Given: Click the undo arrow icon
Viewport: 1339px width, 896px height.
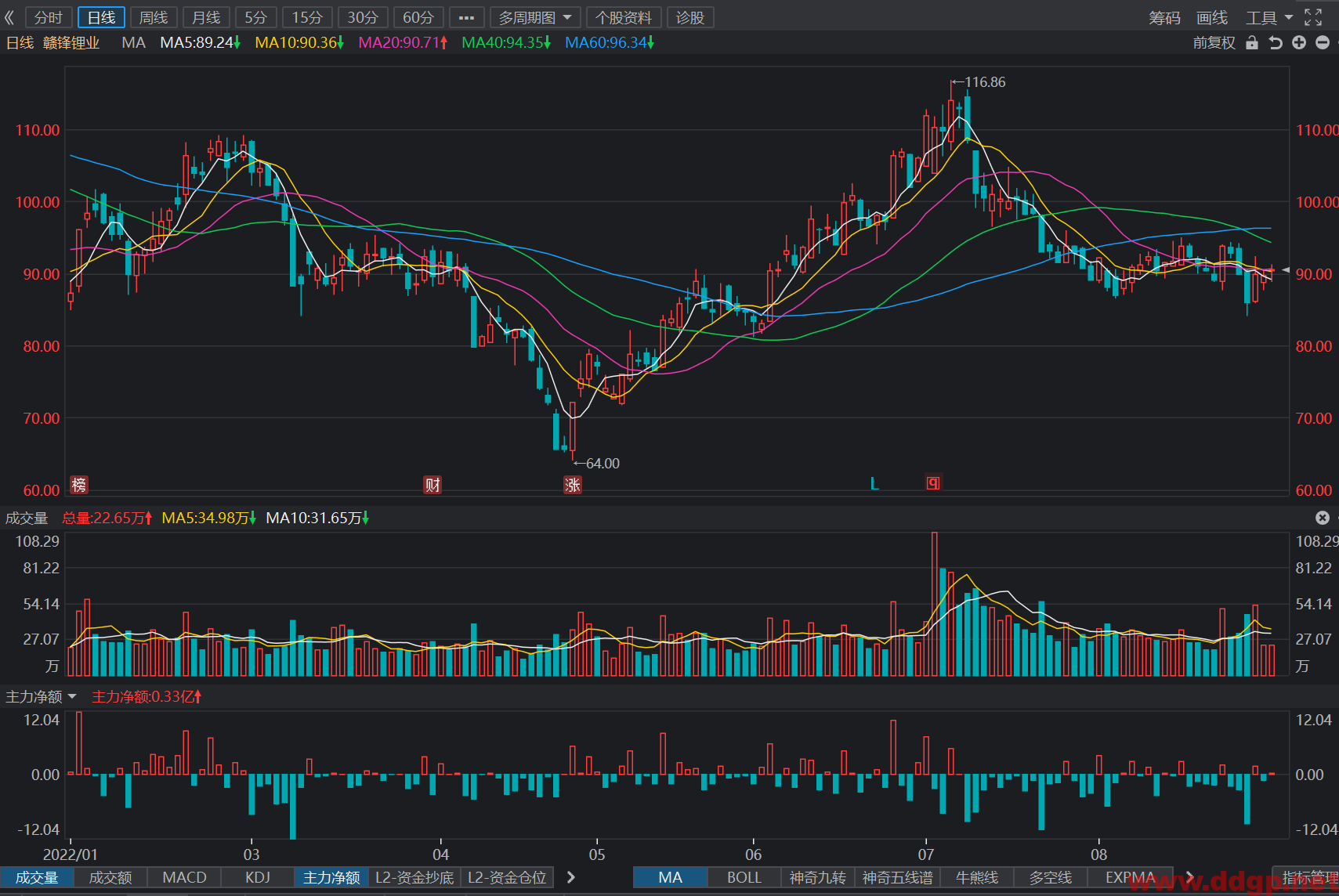Looking at the screenshot, I should click(x=1276, y=42).
